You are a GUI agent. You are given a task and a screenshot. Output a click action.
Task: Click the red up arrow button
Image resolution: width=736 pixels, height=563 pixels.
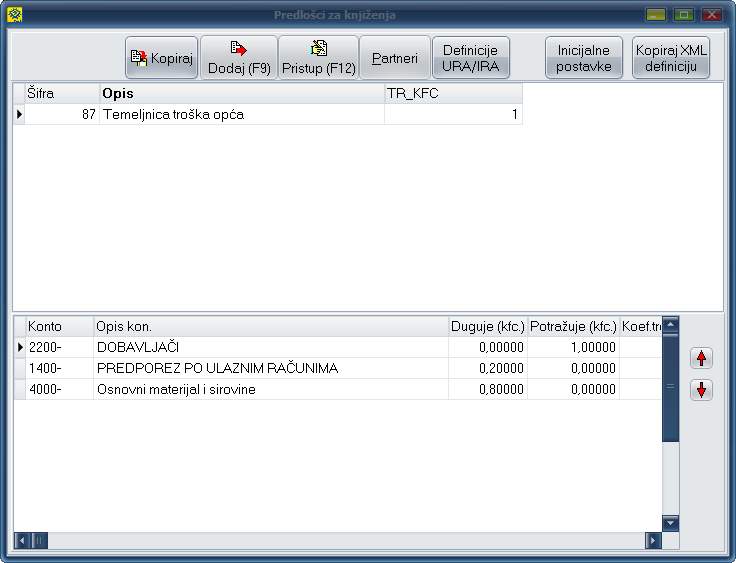[x=702, y=358]
